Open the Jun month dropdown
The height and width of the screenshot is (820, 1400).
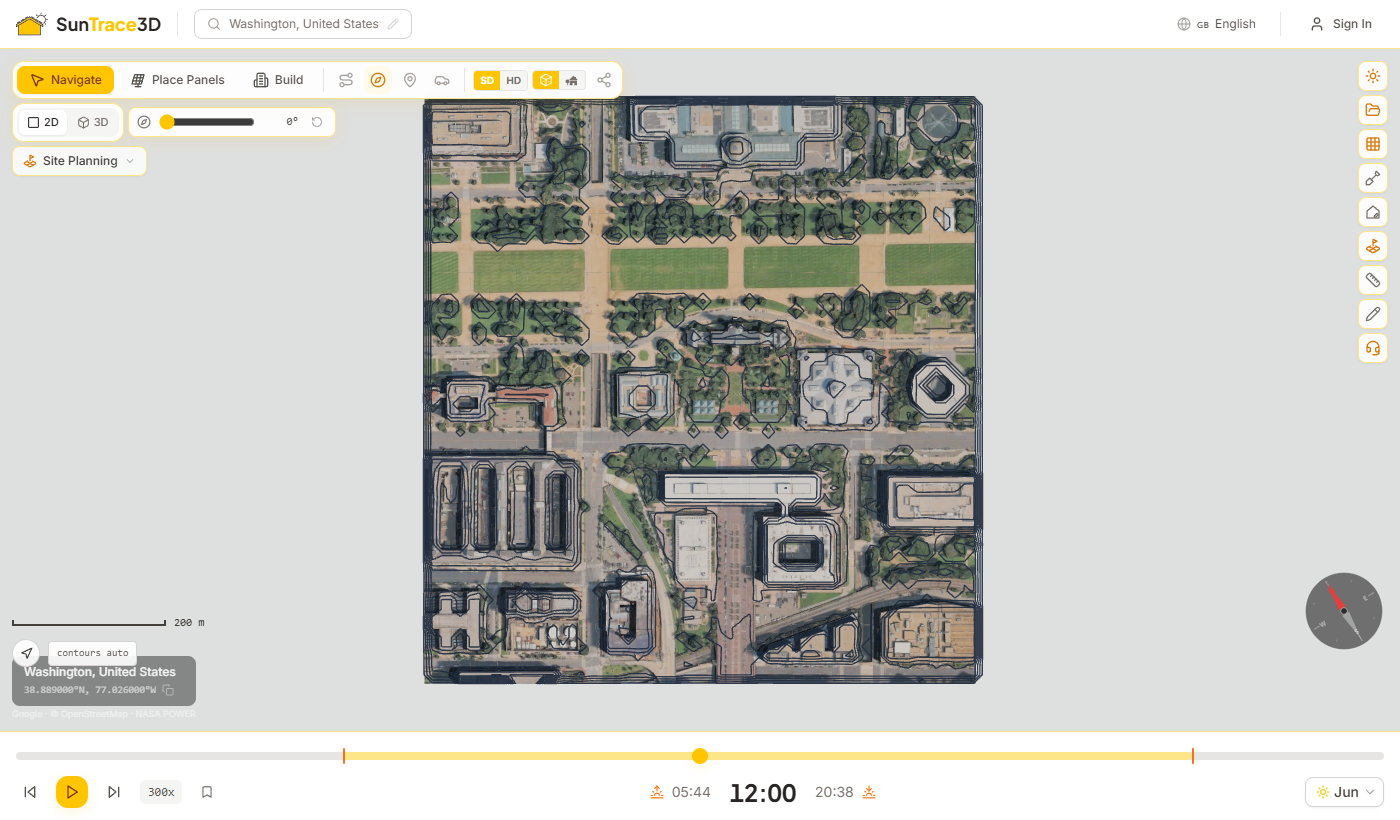[1344, 792]
